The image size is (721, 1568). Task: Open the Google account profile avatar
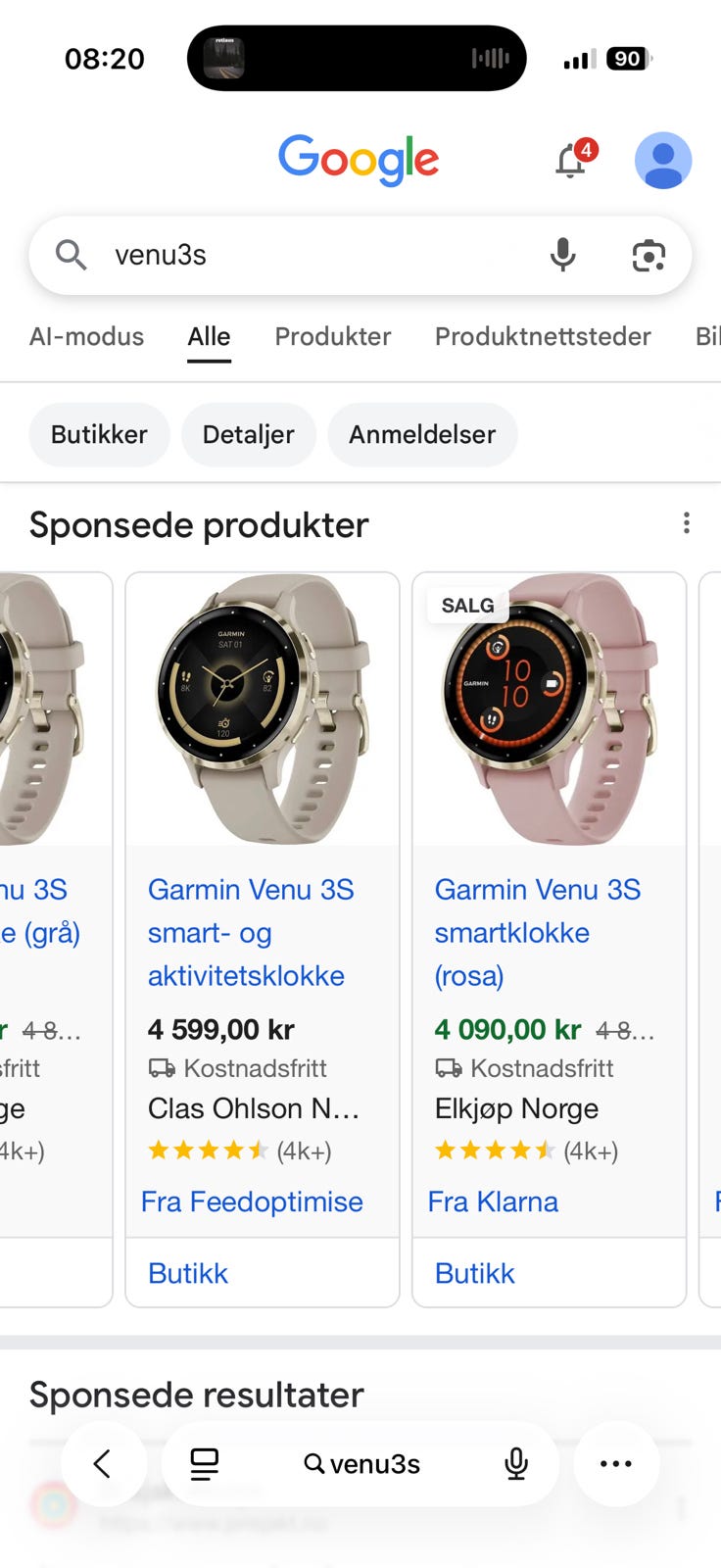(x=662, y=160)
